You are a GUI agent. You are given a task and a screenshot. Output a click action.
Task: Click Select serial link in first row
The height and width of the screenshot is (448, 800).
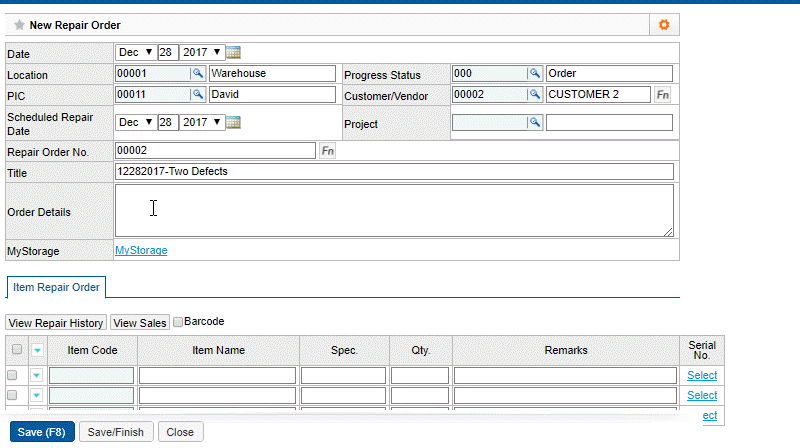[x=702, y=375]
